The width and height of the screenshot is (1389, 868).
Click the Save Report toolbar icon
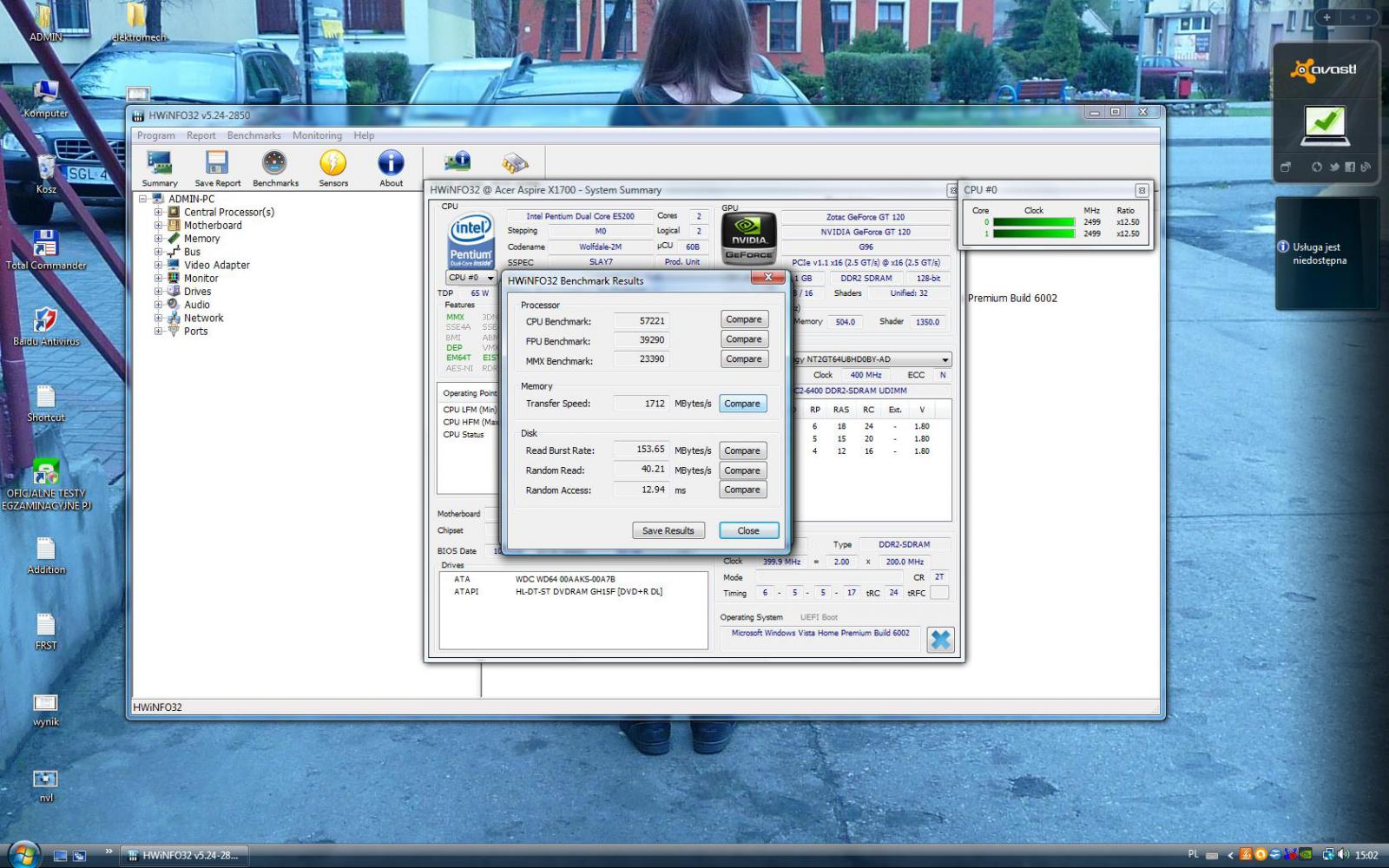pos(217,168)
